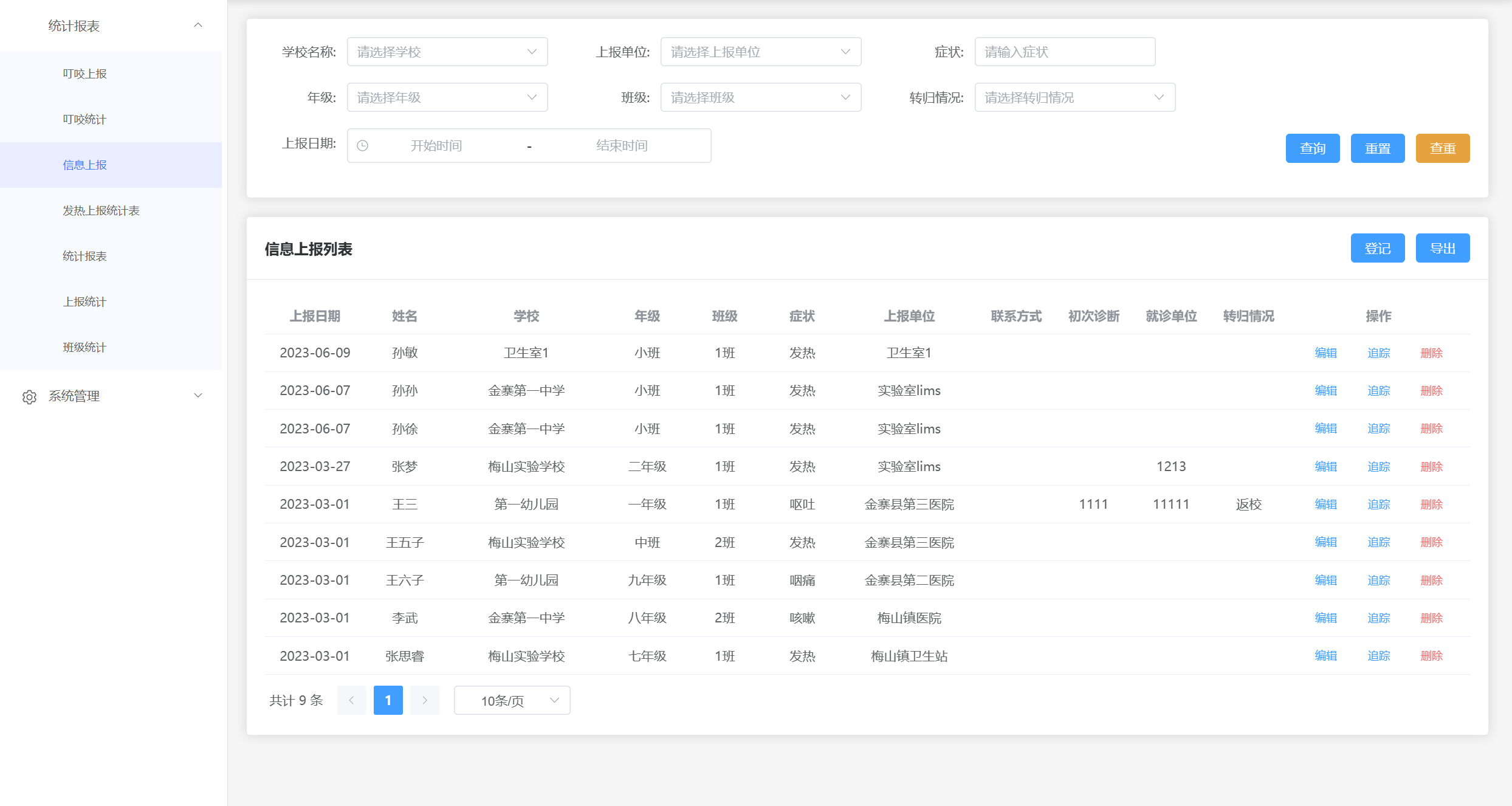The width and height of the screenshot is (1512, 806).
Task: Edit the 孙孙 row
Action: point(1325,391)
